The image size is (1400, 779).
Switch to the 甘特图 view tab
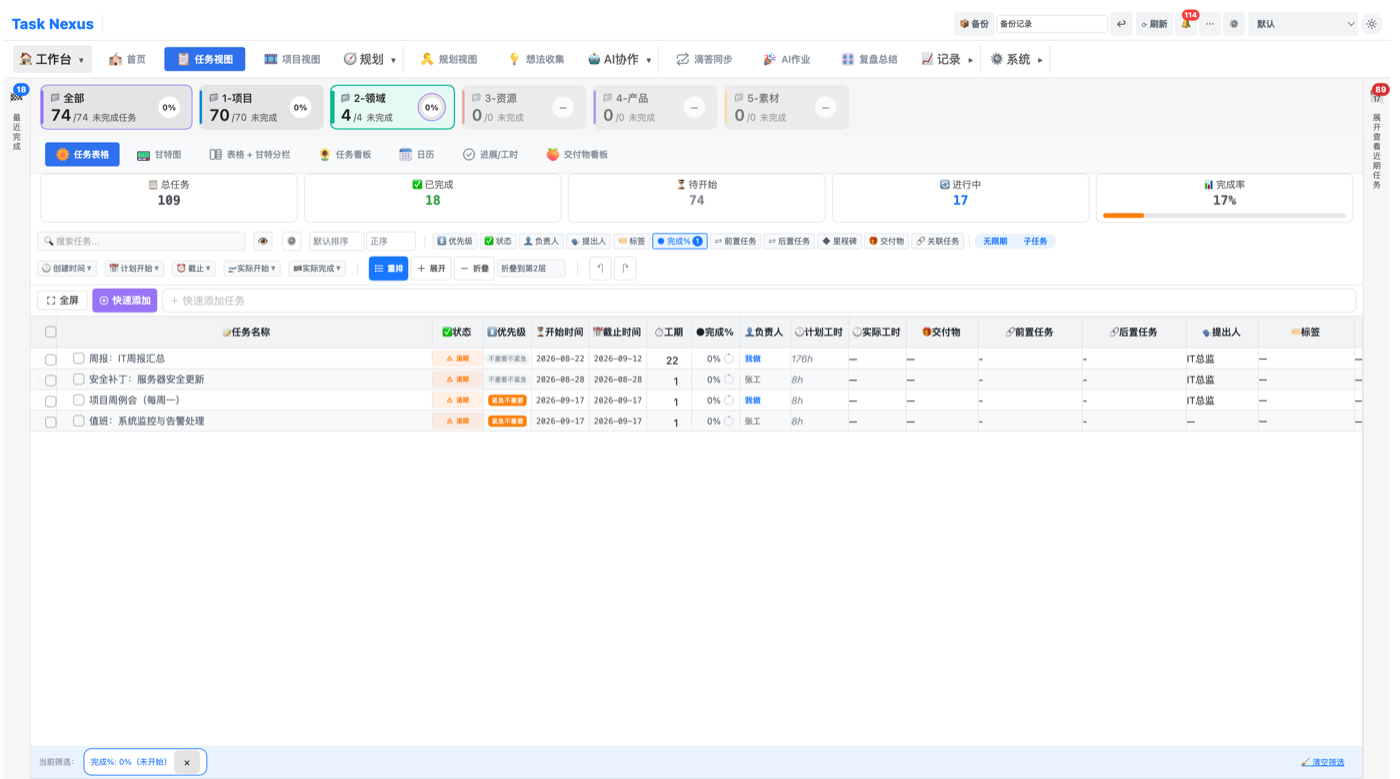click(159, 155)
